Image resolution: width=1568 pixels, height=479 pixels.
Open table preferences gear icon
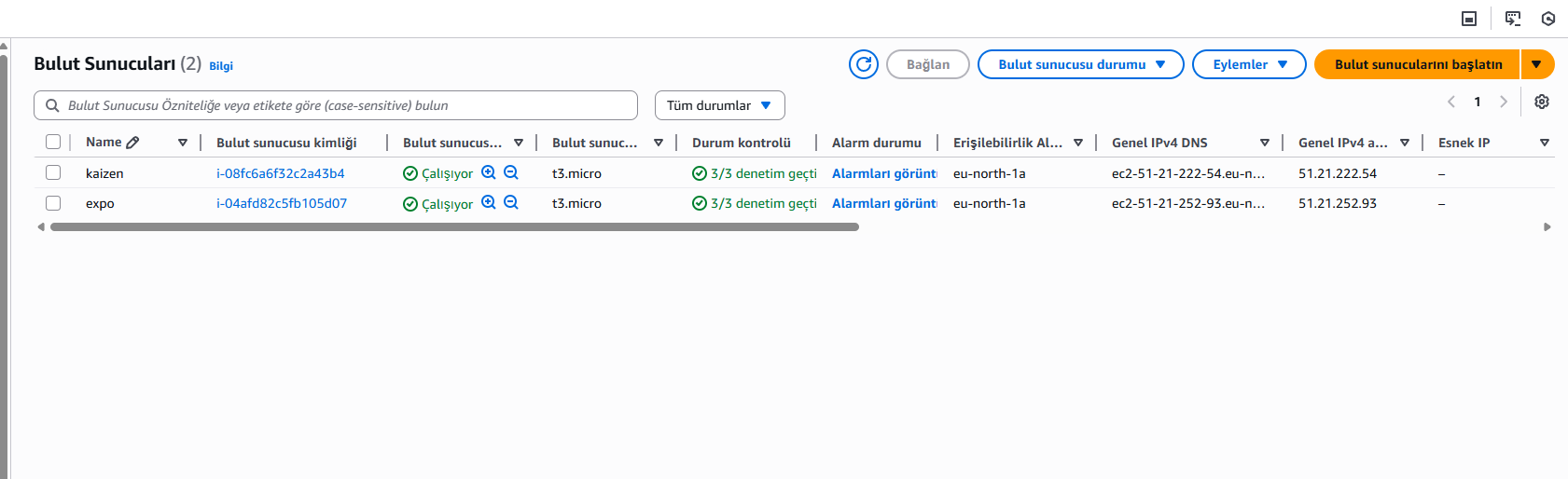click(1542, 102)
